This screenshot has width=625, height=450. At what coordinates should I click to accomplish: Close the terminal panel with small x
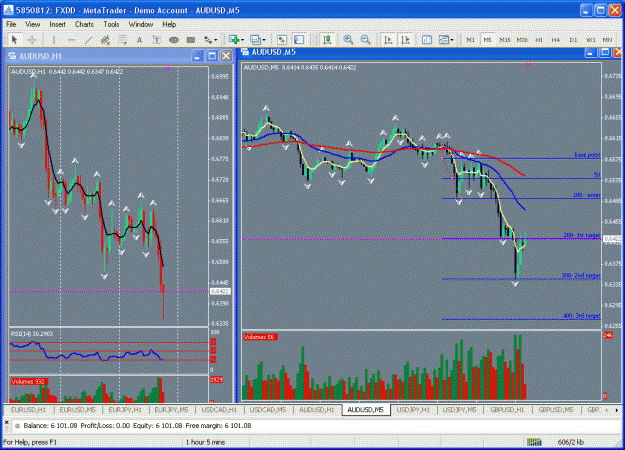coord(6,422)
